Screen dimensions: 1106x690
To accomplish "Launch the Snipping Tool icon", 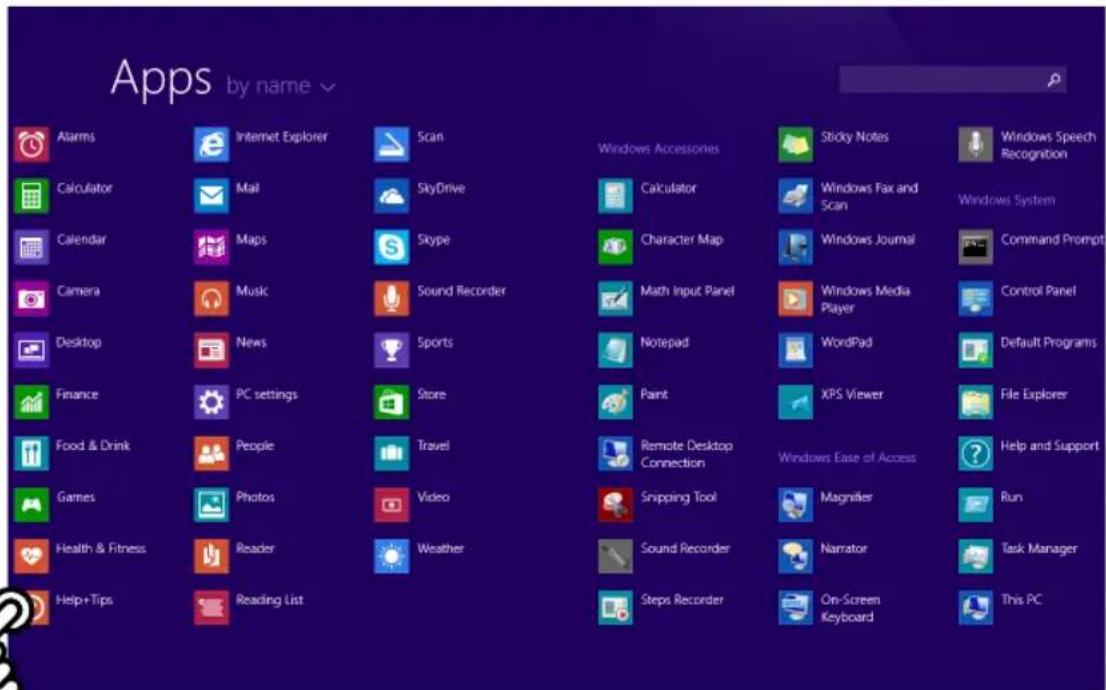I will 615,505.
